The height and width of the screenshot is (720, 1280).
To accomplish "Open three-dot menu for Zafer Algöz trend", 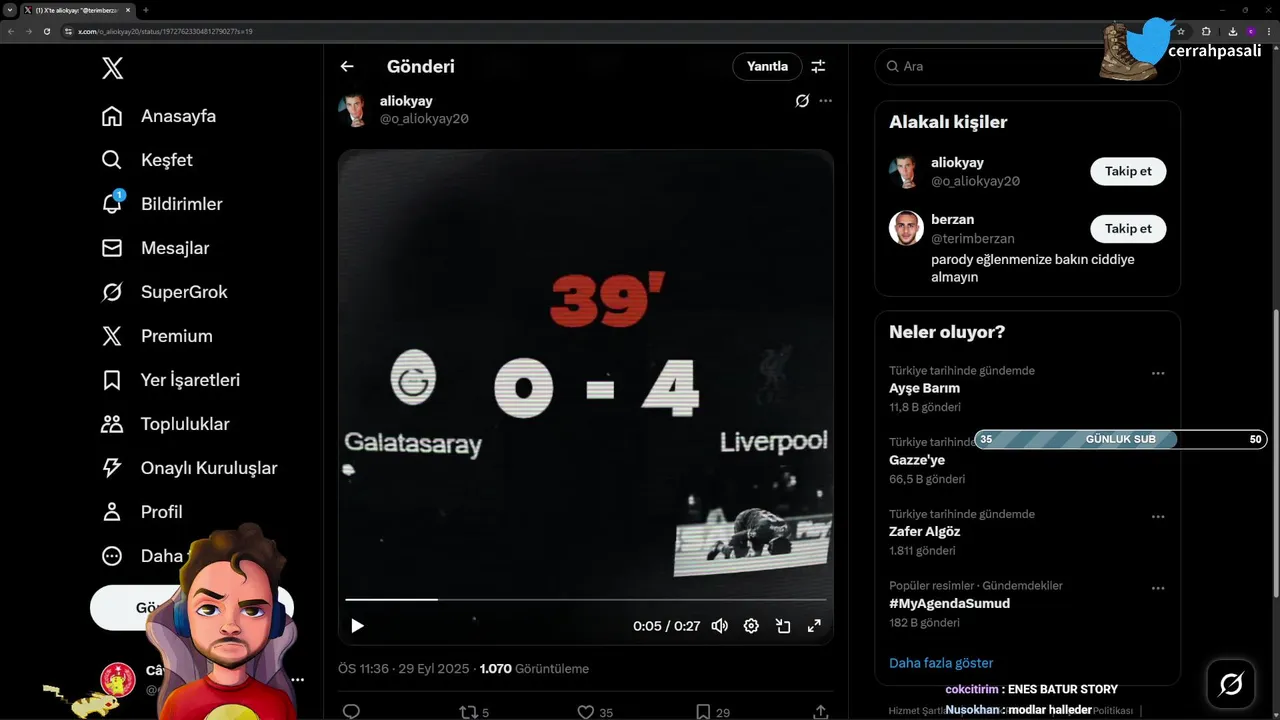I will pyautogui.click(x=1158, y=517).
